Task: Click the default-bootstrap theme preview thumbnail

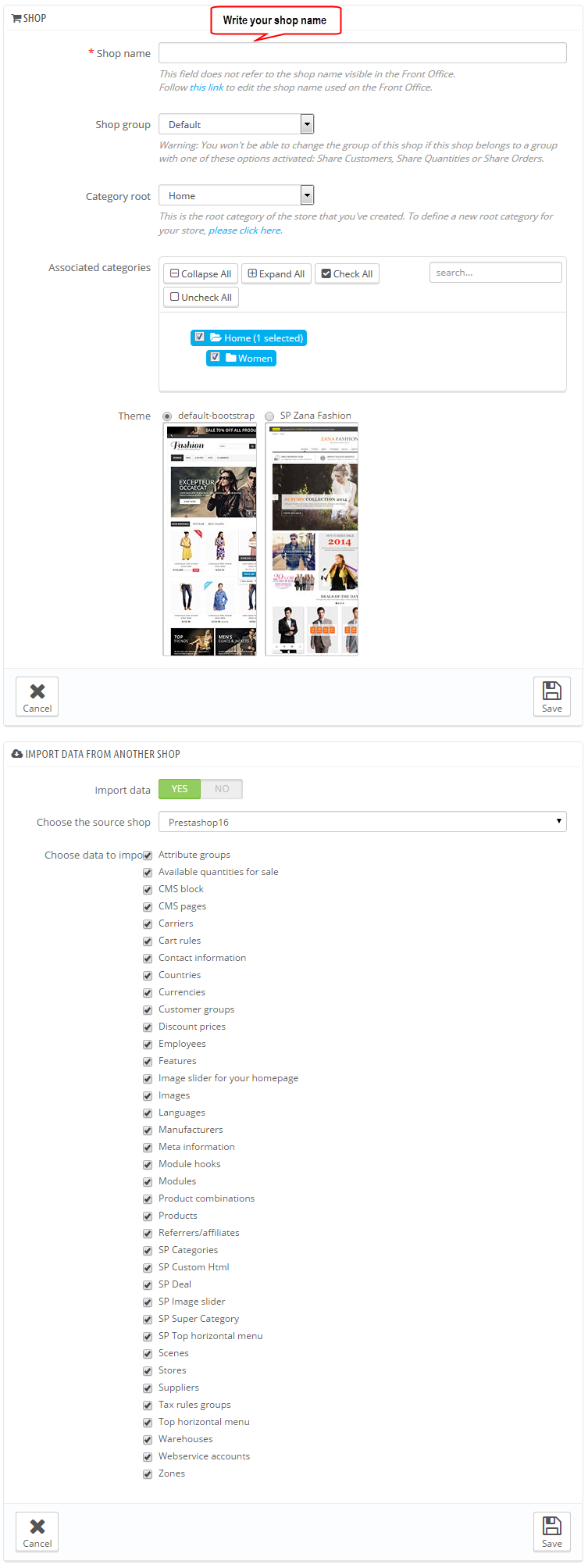Action: point(209,540)
